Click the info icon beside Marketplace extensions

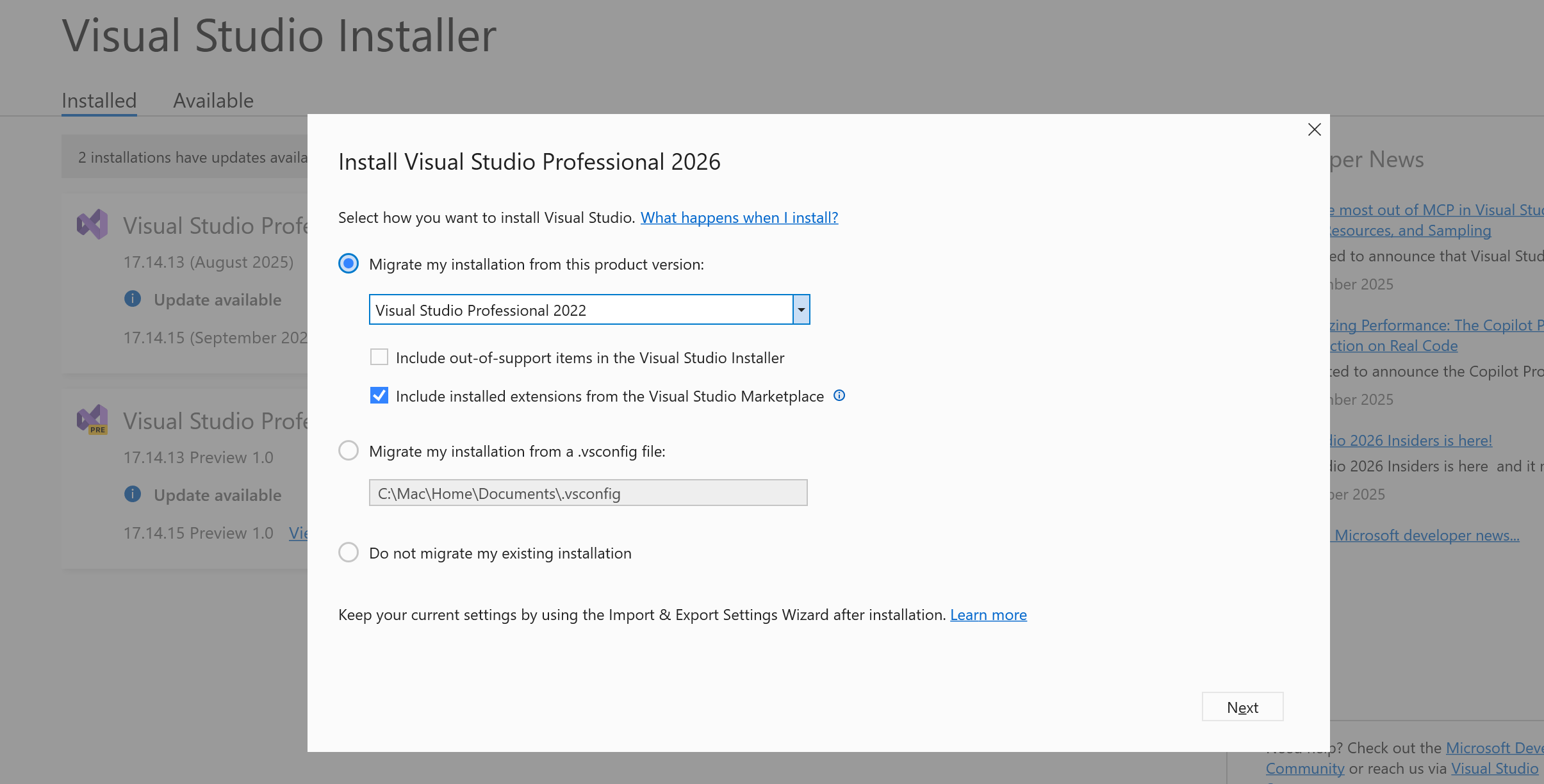click(x=839, y=396)
